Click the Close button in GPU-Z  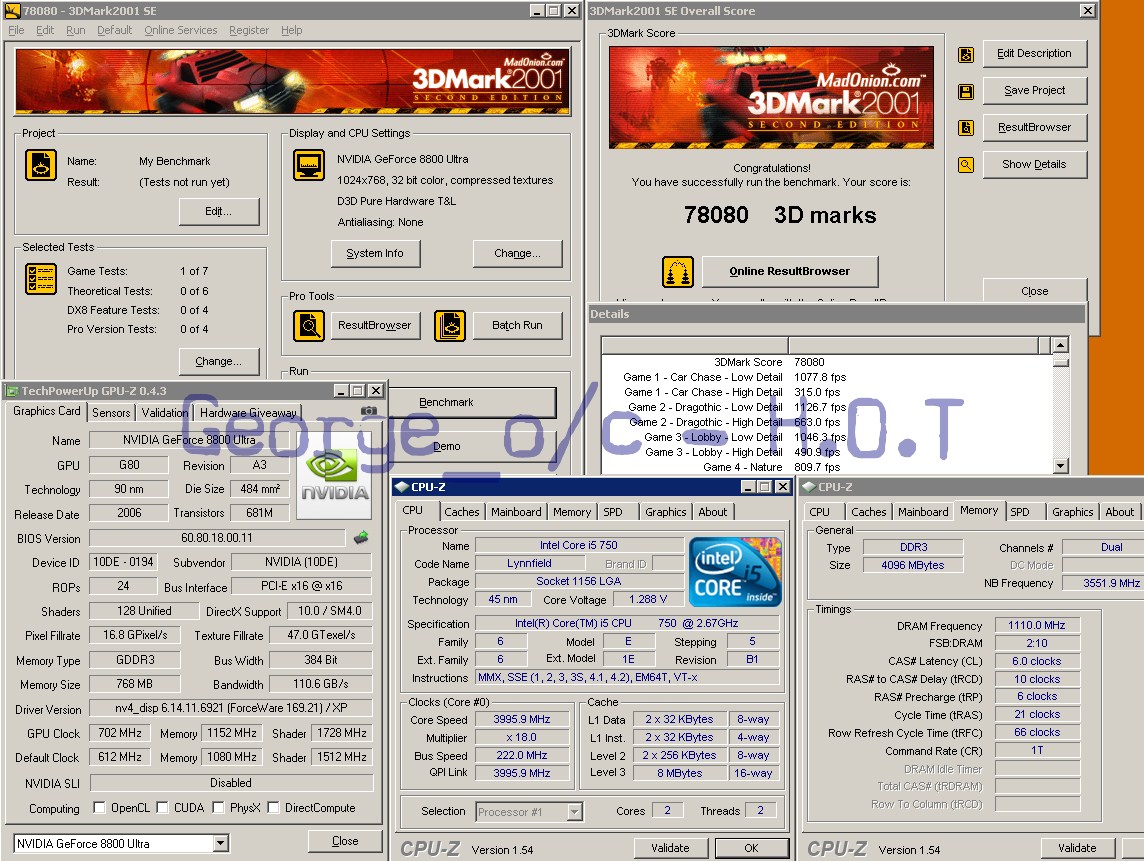345,841
